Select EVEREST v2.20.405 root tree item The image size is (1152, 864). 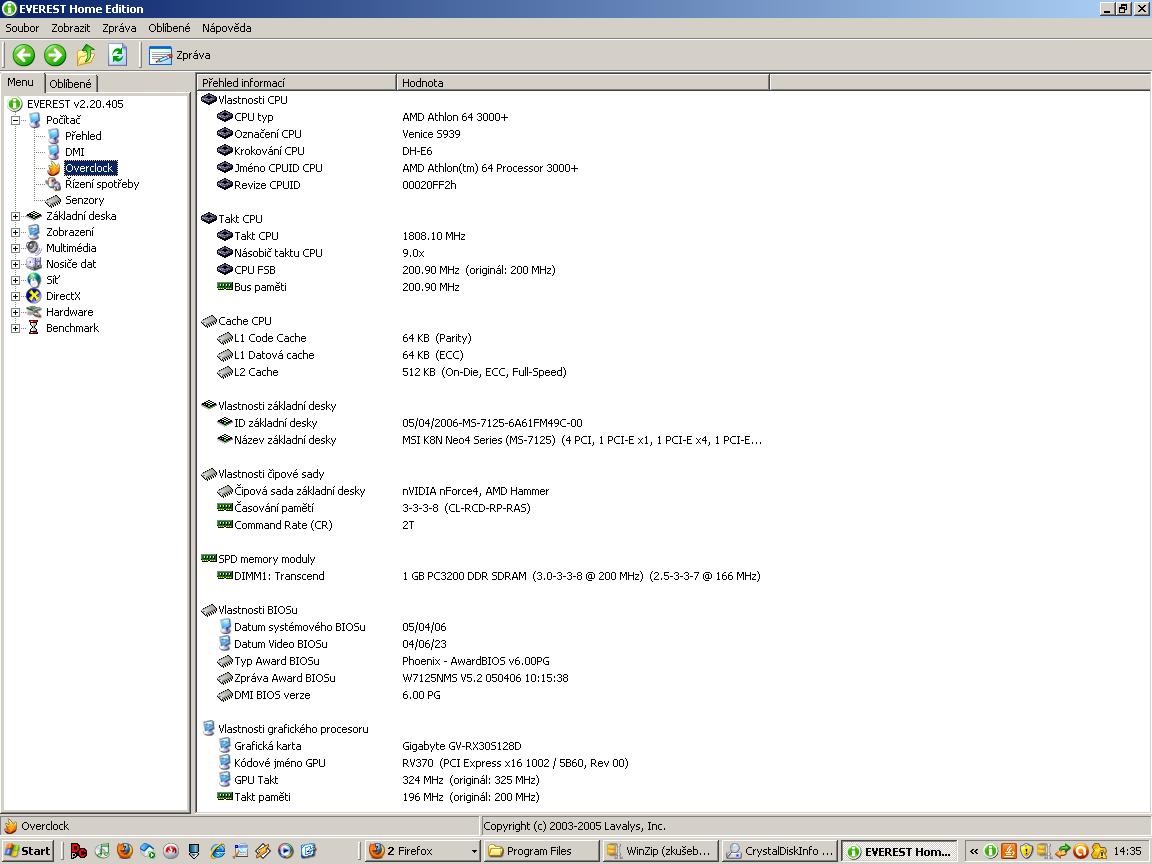[75, 104]
